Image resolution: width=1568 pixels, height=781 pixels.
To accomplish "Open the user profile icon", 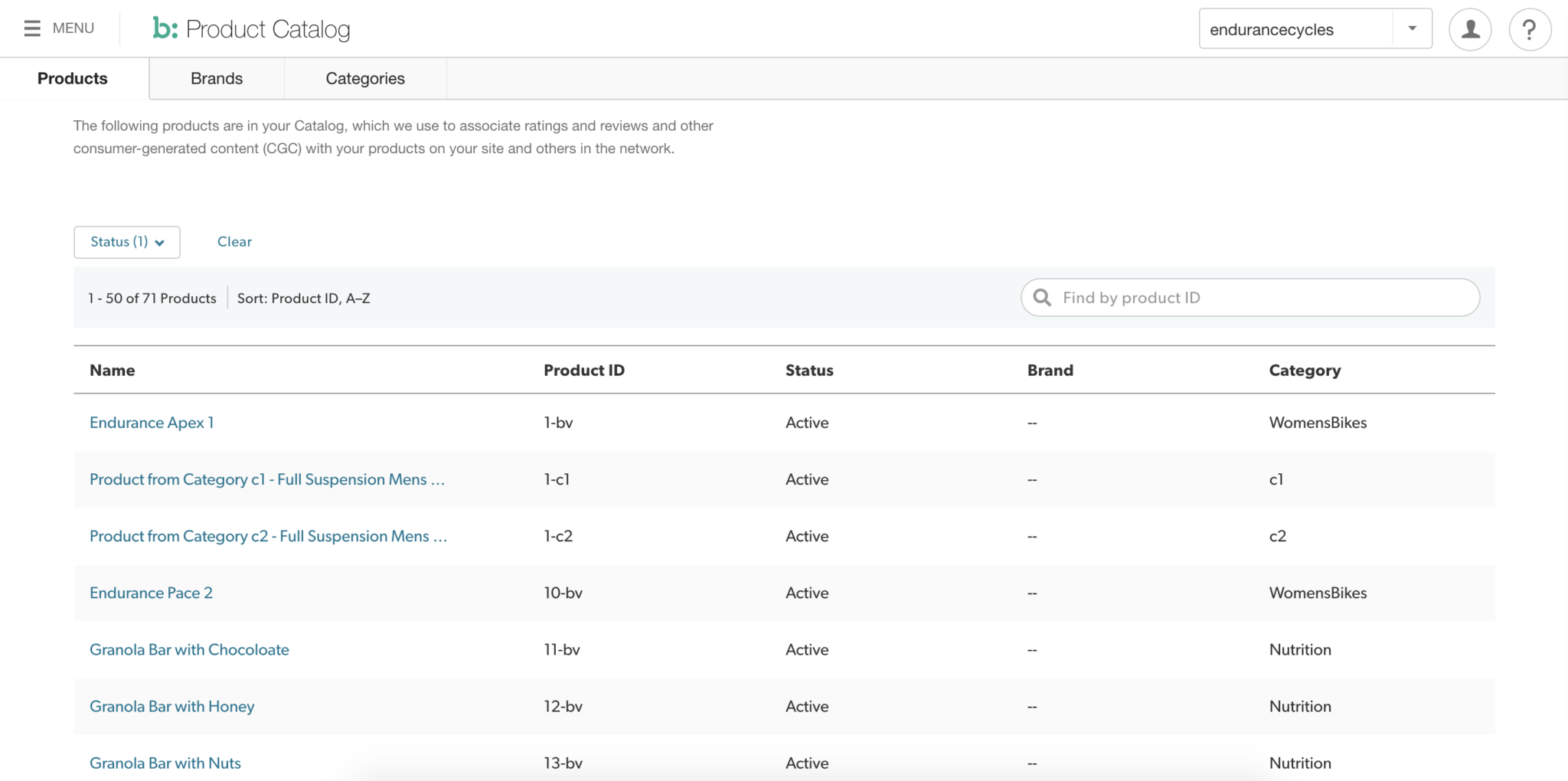I will (x=1469, y=30).
